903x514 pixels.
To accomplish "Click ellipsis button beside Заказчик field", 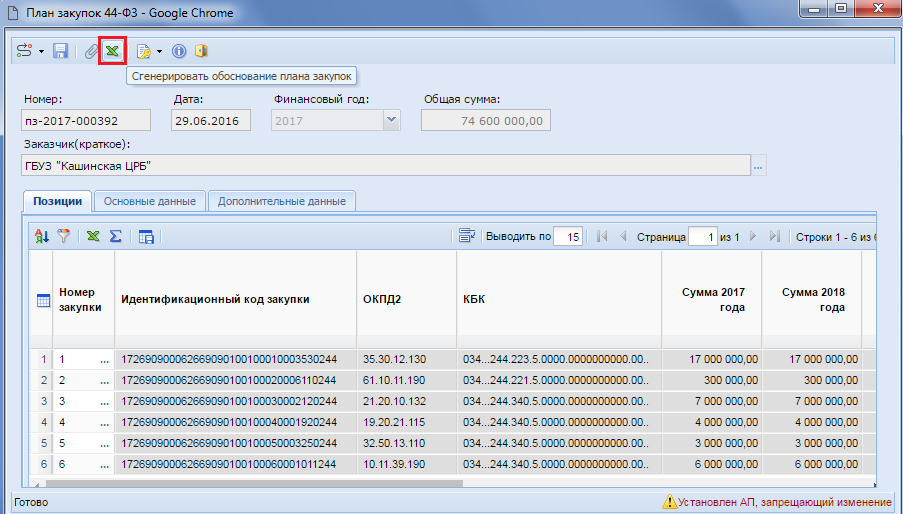I will [x=759, y=166].
